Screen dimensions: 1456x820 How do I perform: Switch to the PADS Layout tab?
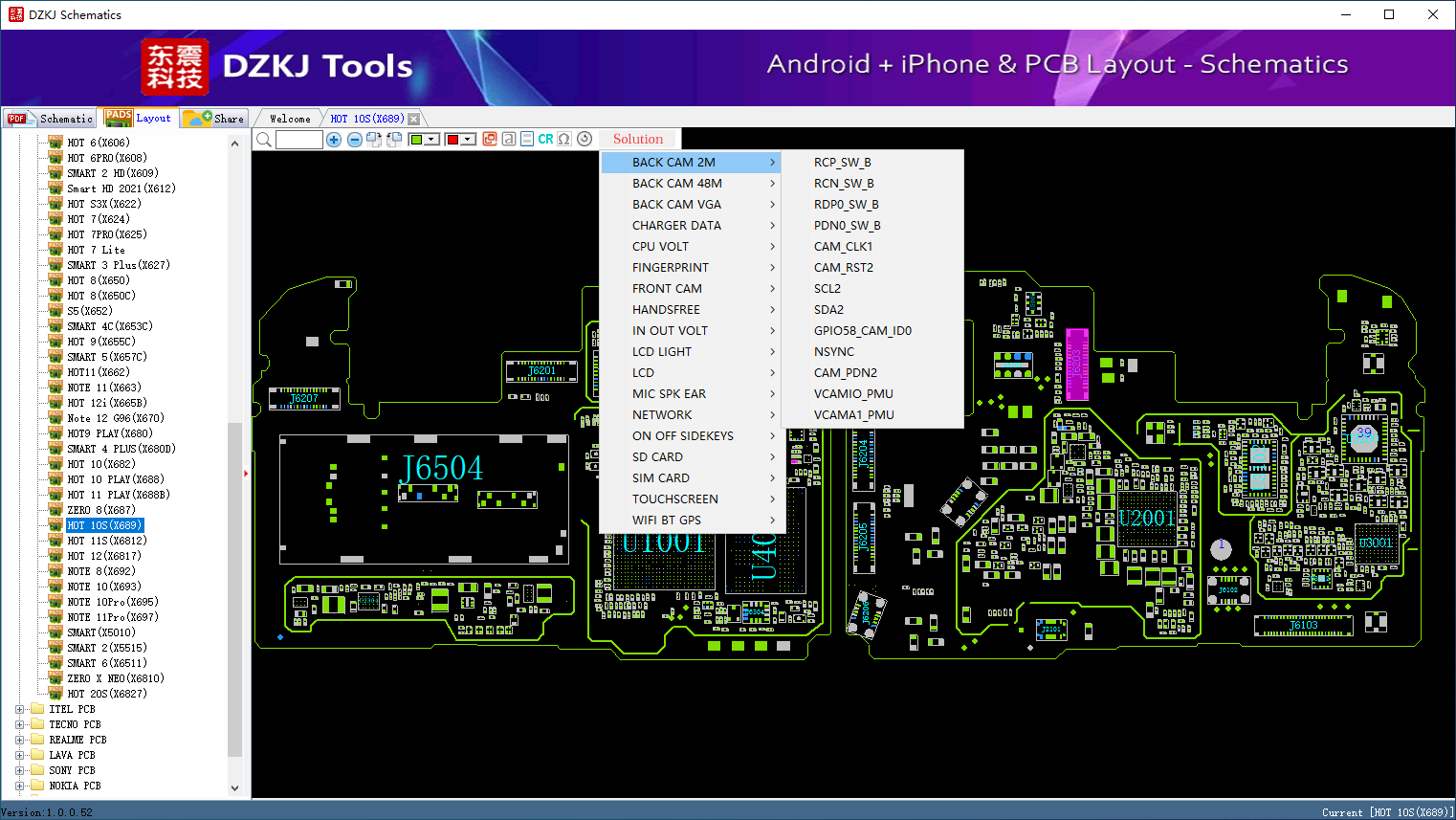pos(139,118)
